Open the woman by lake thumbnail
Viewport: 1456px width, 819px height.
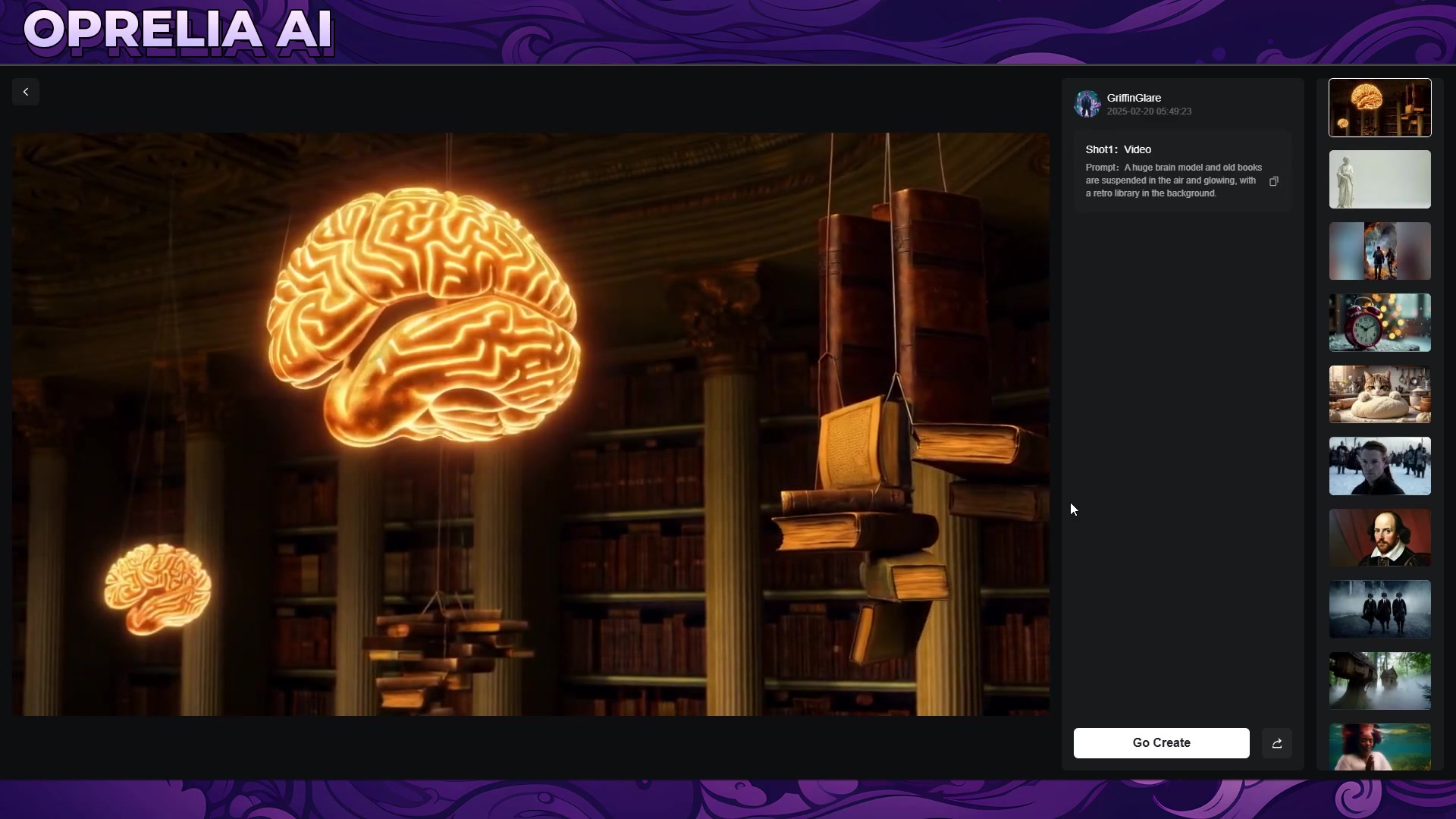[1380, 747]
